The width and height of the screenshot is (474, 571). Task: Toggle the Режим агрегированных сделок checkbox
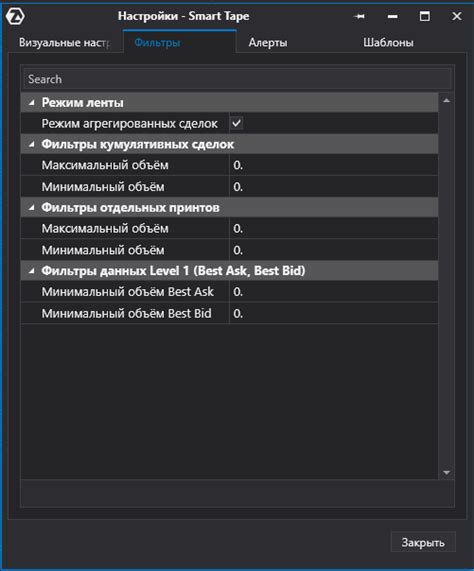point(237,123)
